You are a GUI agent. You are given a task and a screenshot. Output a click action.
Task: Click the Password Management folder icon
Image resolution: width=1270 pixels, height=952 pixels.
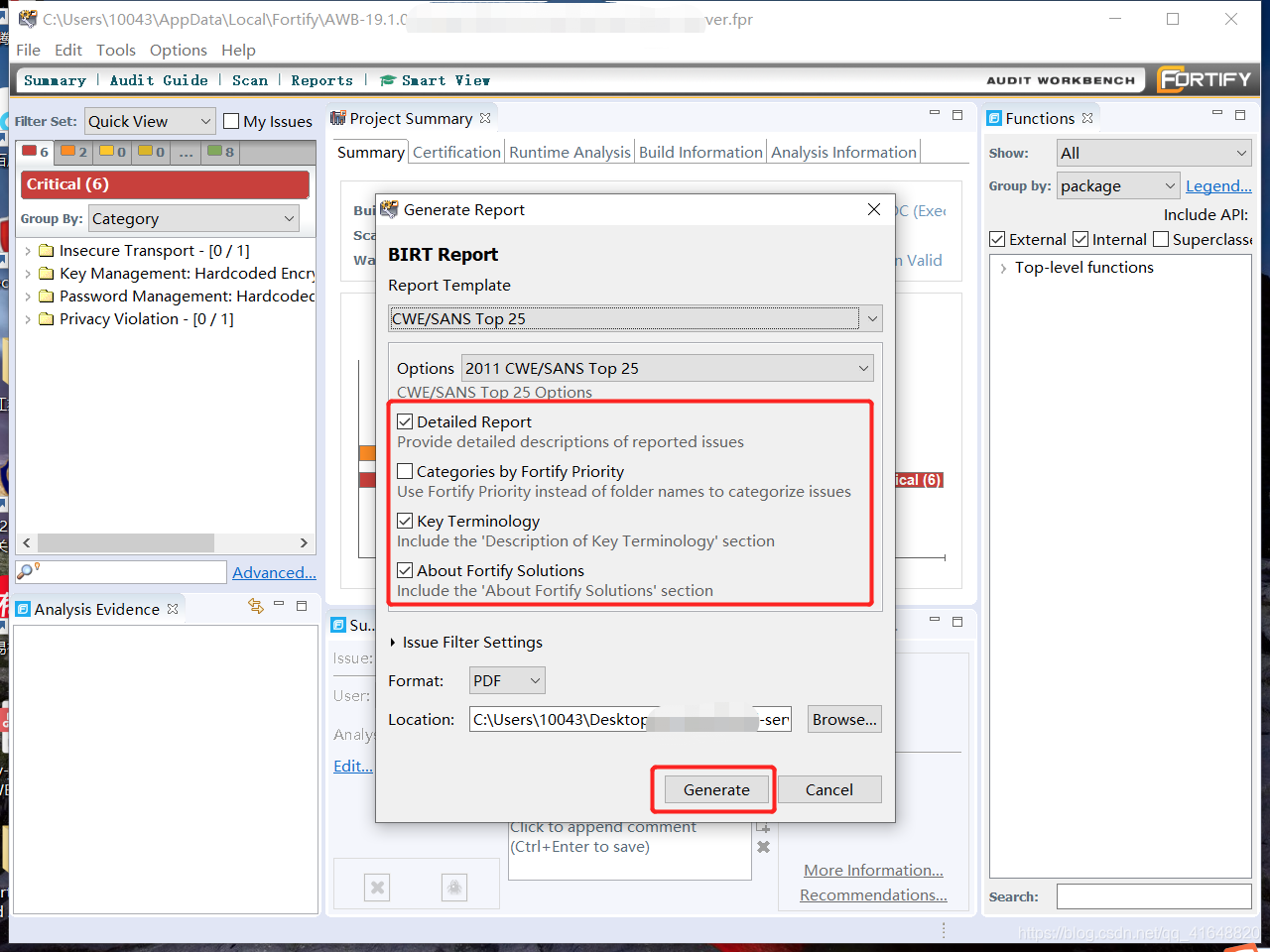[47, 297]
